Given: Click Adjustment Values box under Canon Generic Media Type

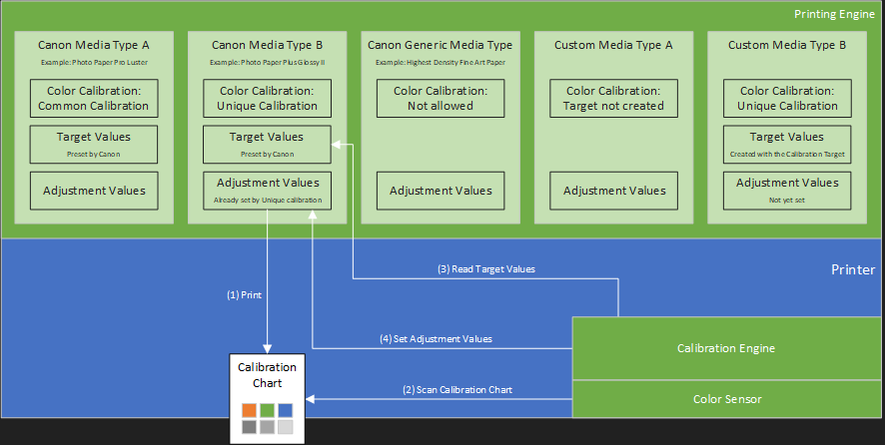Looking at the screenshot, I should pyautogui.click(x=440, y=191).
